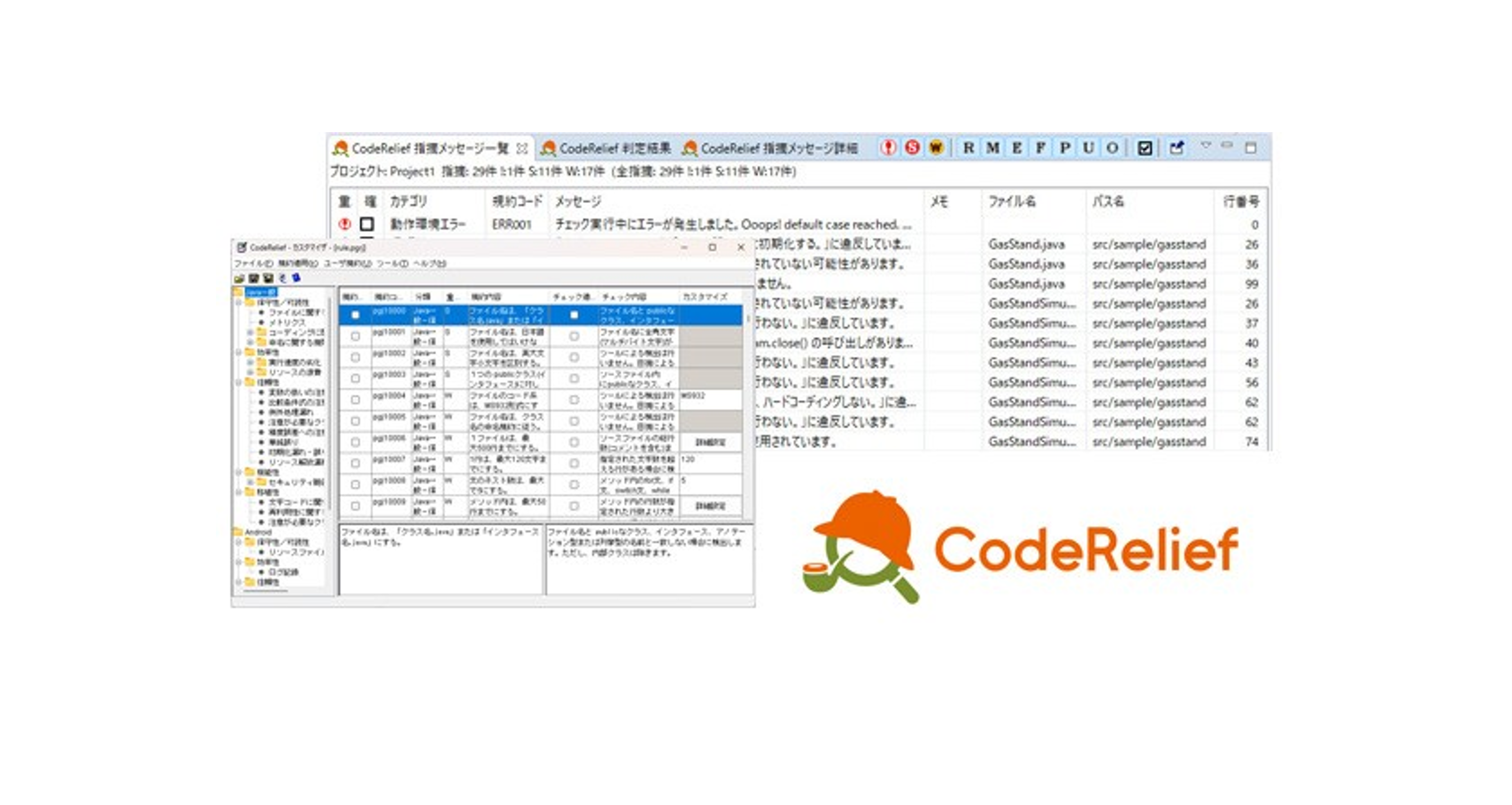Click the U filter toolbar button
Screen dimensions: 1512x805
tap(1088, 148)
